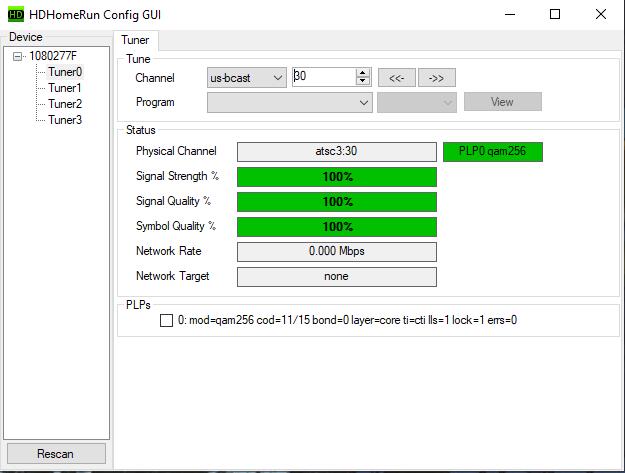
Task: Select Tuner0 in the device tree
Action: click(x=65, y=72)
